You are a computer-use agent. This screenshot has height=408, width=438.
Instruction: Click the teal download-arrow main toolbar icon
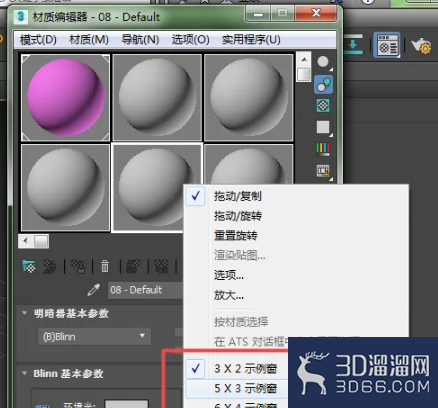click(353, 44)
